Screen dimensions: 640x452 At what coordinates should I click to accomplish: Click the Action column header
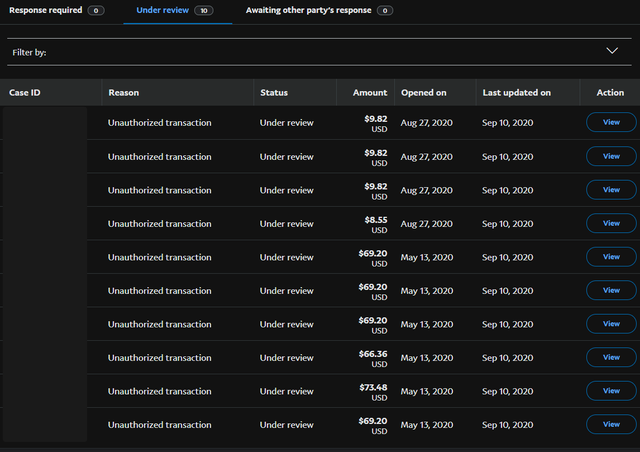[610, 93]
